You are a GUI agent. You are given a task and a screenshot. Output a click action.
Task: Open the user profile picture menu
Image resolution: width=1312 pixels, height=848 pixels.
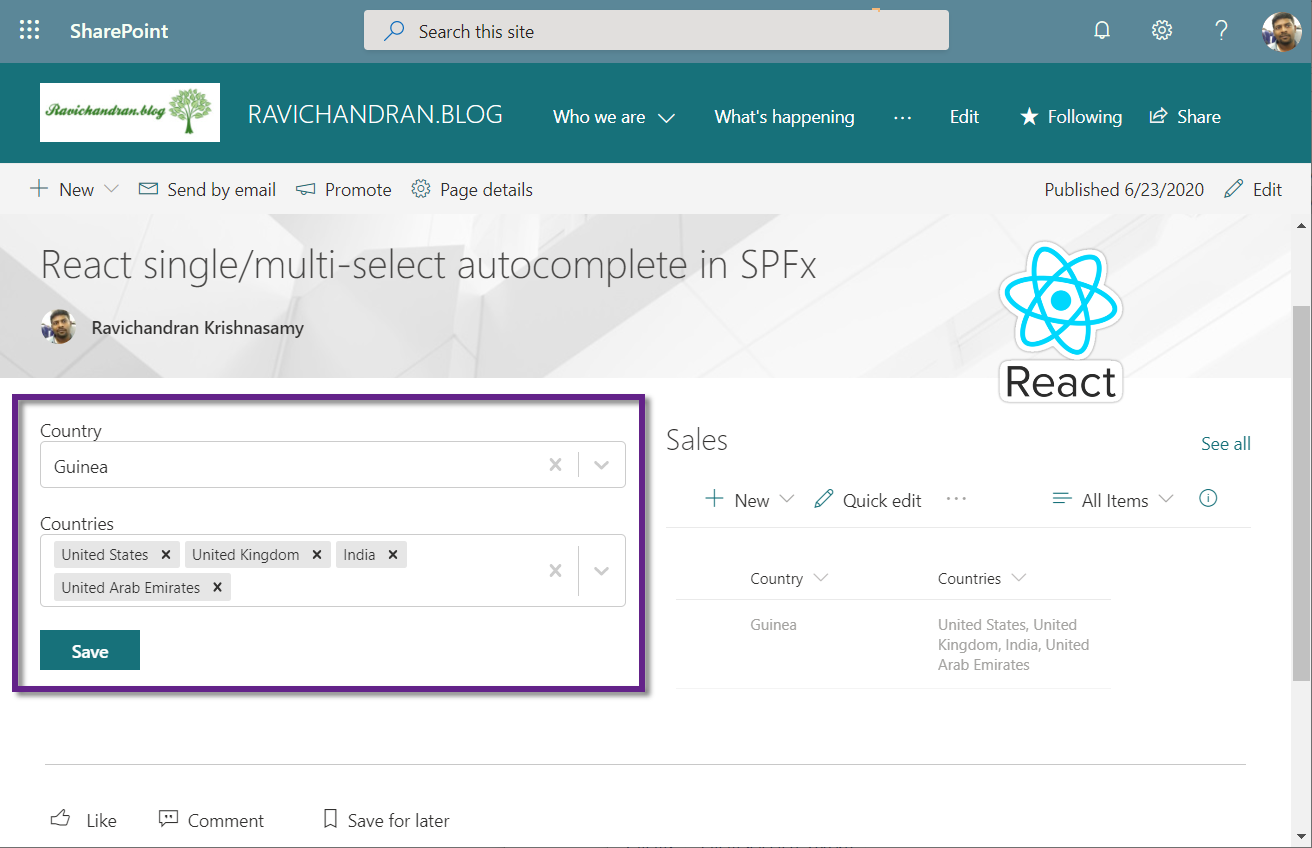click(1281, 31)
